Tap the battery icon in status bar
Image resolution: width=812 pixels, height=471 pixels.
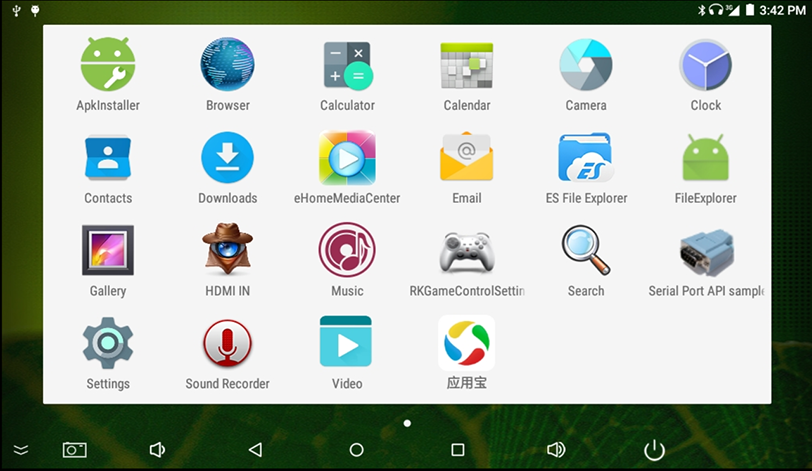click(x=749, y=10)
